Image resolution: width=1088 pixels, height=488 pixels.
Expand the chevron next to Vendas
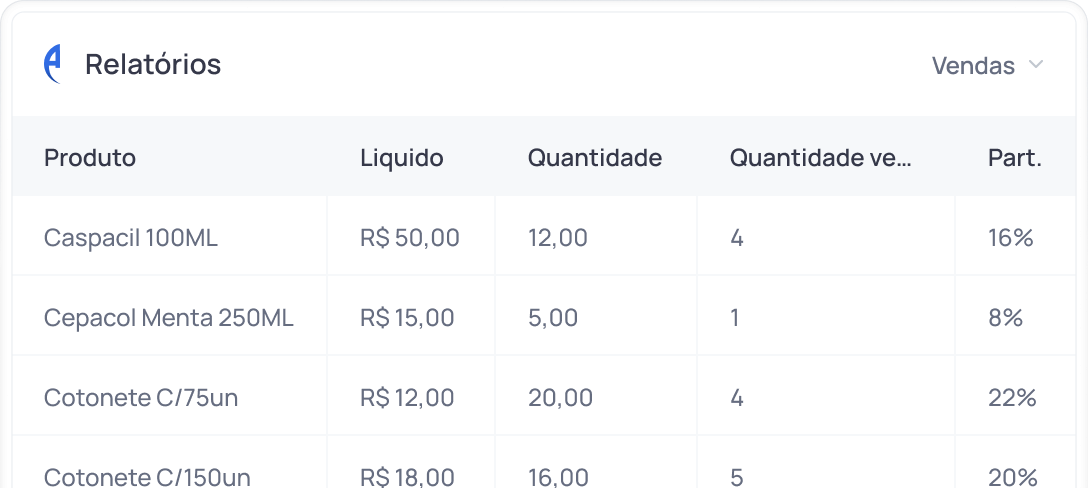click(x=1036, y=65)
